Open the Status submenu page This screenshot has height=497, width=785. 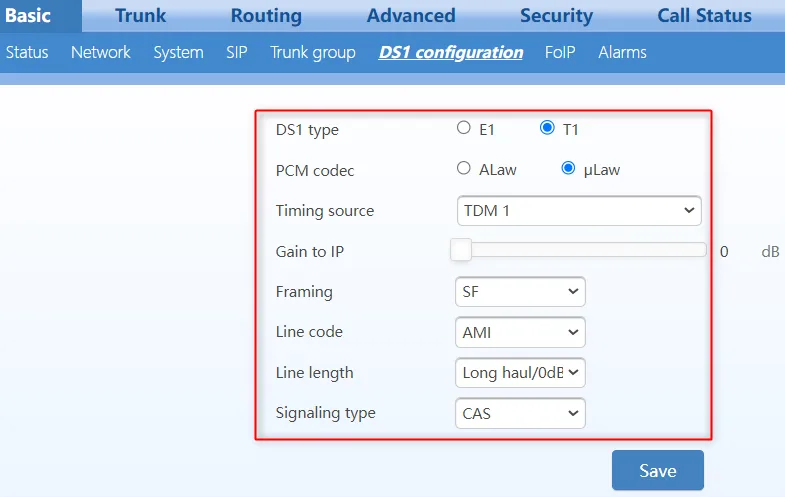tap(27, 52)
